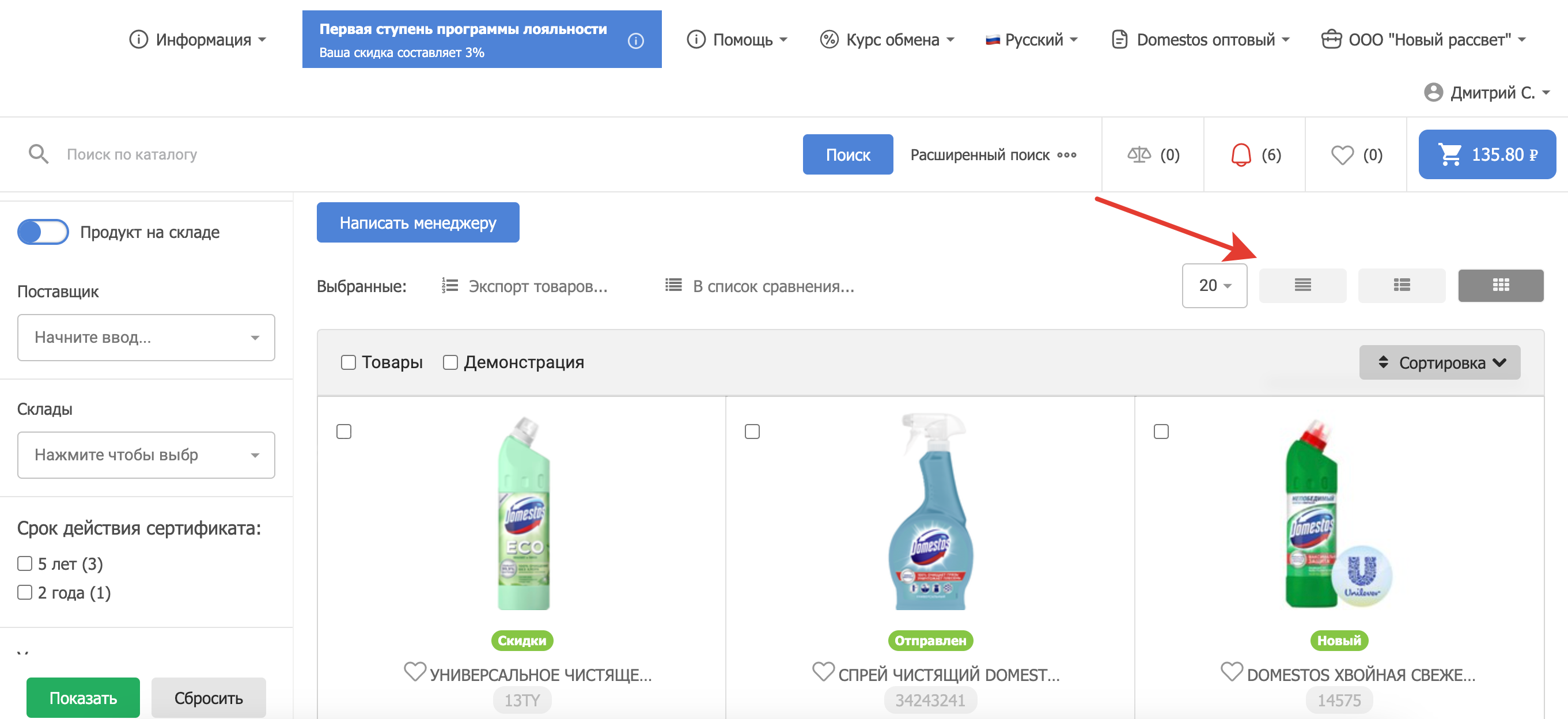Open the cart showing 135.80 ₽
Image resolution: width=1568 pixels, height=719 pixels.
(x=1486, y=154)
